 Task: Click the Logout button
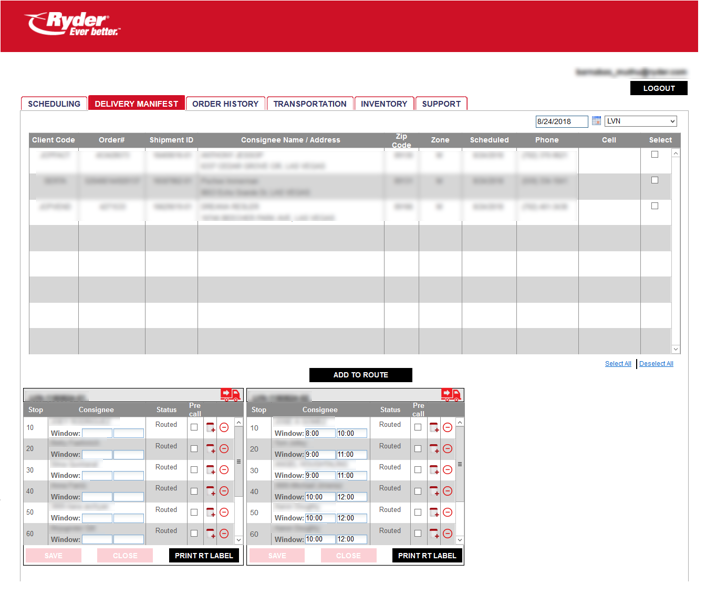659,88
